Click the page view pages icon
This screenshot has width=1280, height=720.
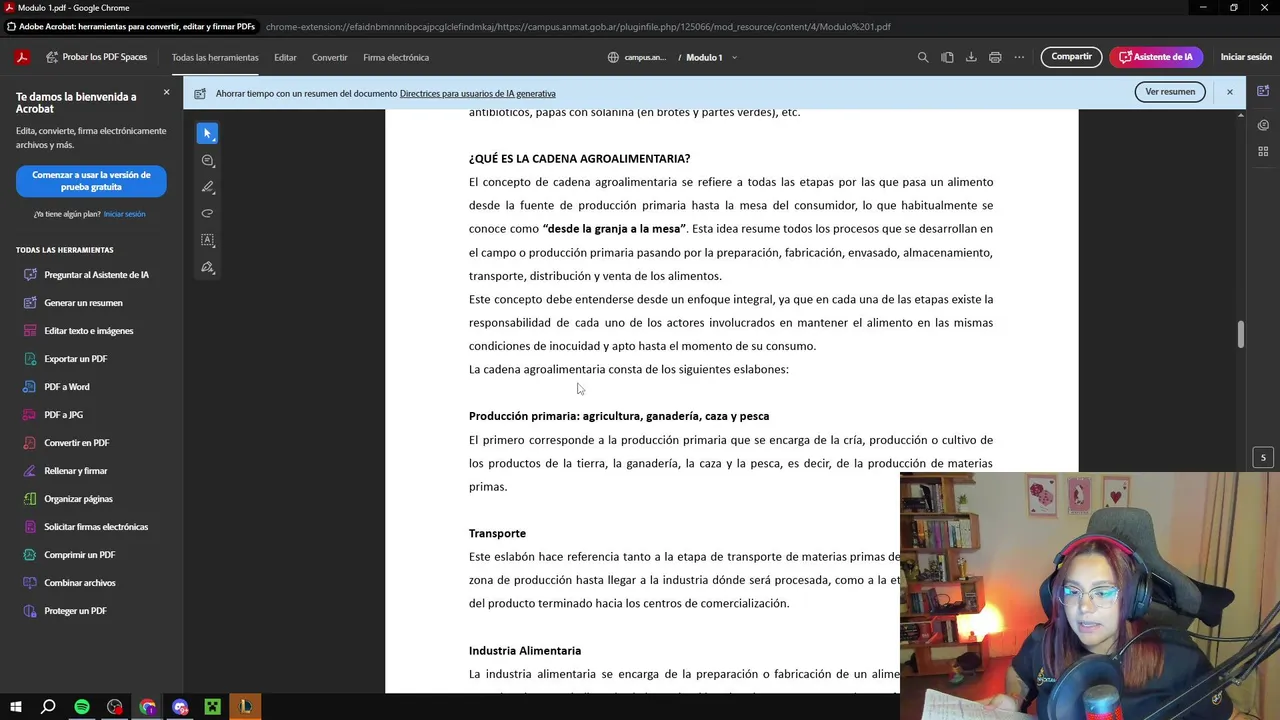[x=947, y=57]
